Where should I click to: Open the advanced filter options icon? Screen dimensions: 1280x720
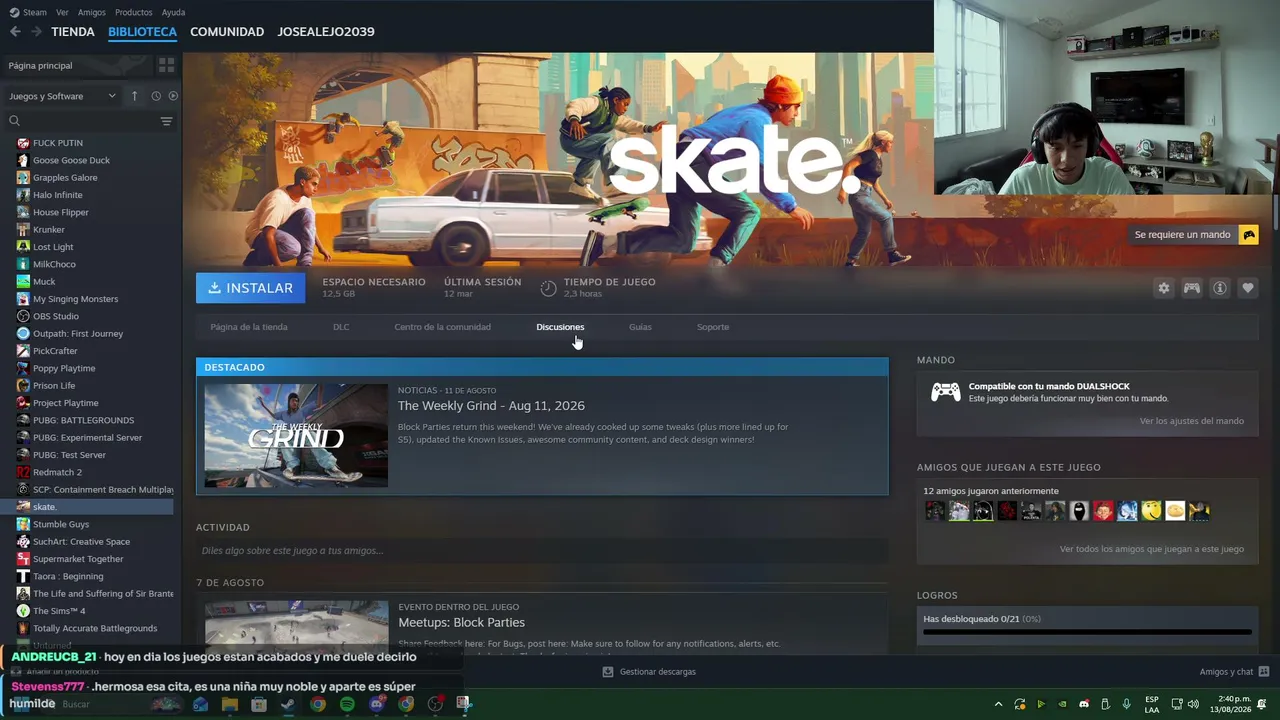click(x=166, y=121)
